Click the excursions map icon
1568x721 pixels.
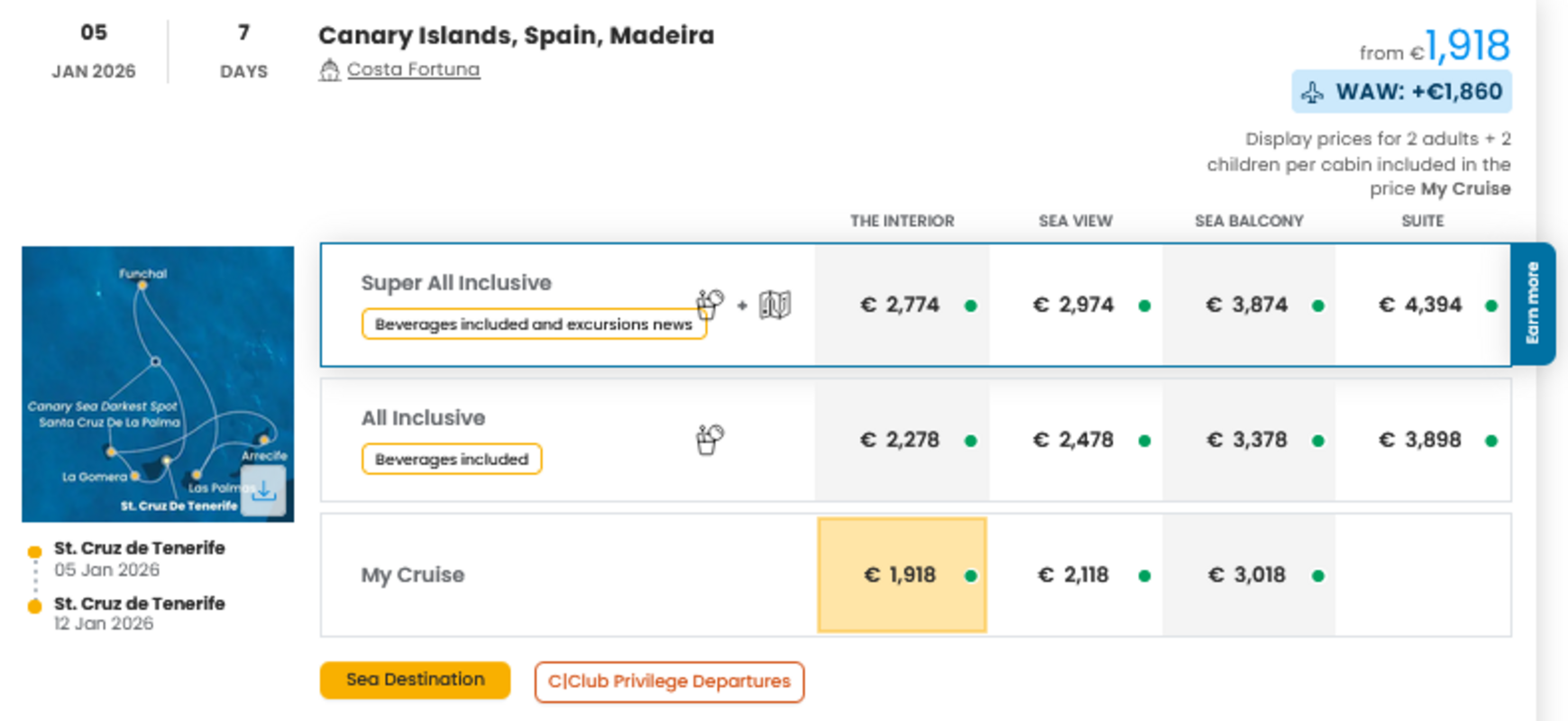click(x=775, y=305)
